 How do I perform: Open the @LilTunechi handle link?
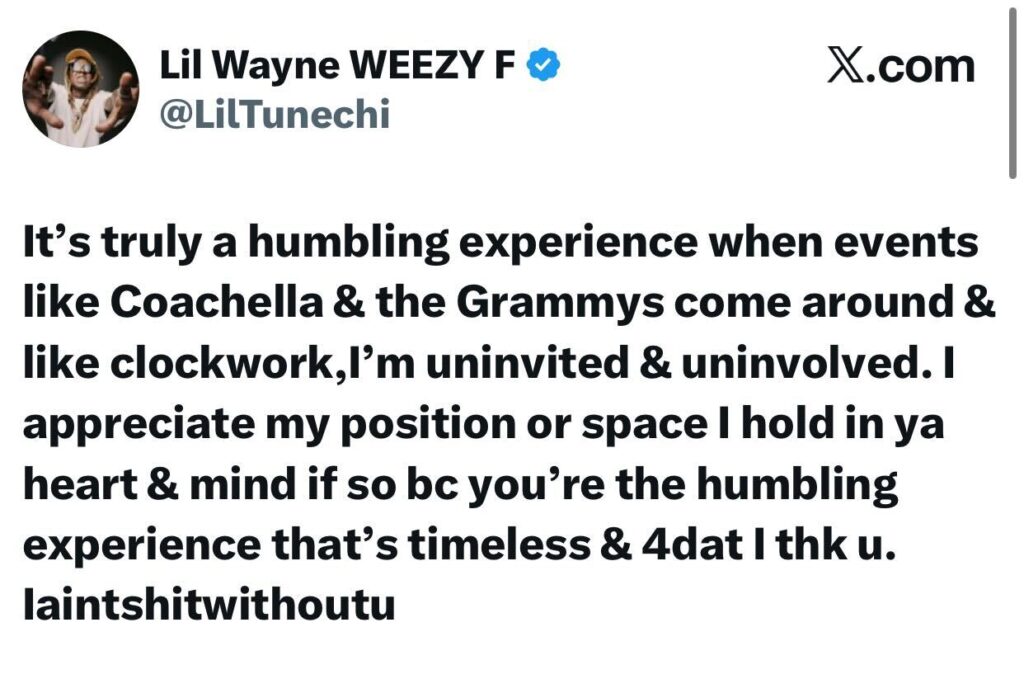point(274,116)
